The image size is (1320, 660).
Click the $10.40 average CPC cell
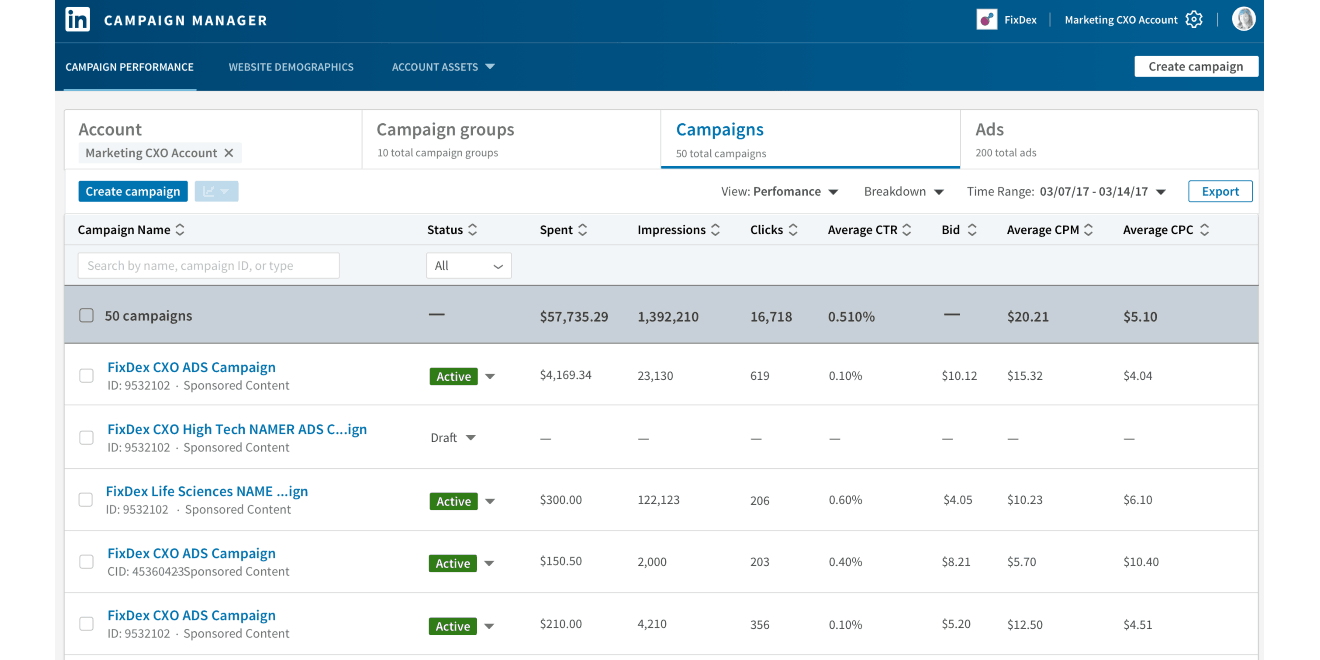[1141, 561]
